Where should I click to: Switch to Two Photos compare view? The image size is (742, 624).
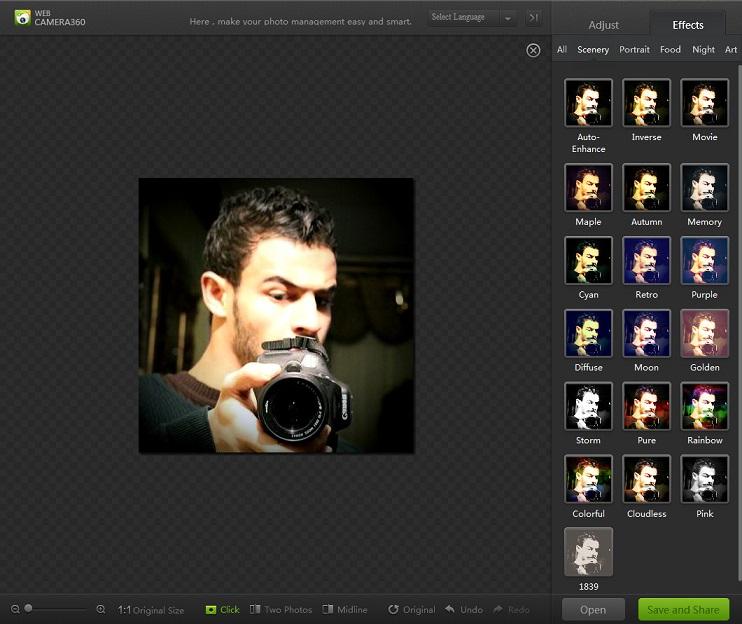pyautogui.click(x=281, y=609)
